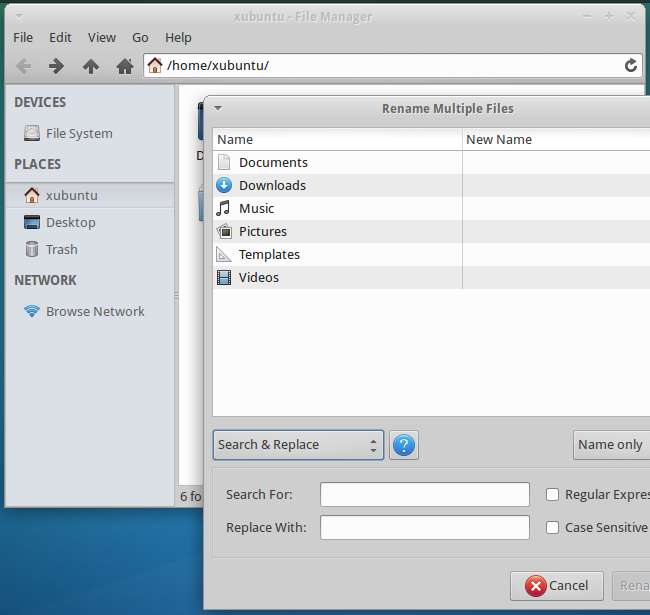Open File System in the Devices sidebar

pyautogui.click(x=78, y=133)
